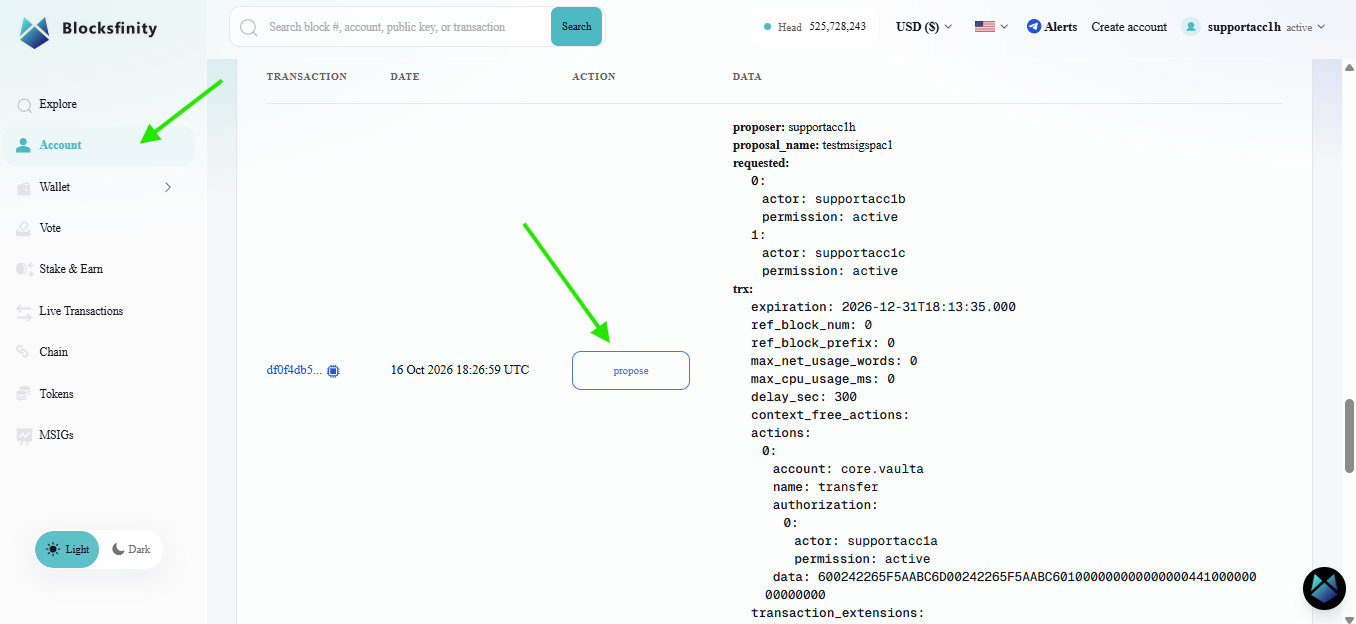Viewport: 1356px width, 624px height.
Task: Click the Account person icon in sidebar
Action: [x=24, y=146]
